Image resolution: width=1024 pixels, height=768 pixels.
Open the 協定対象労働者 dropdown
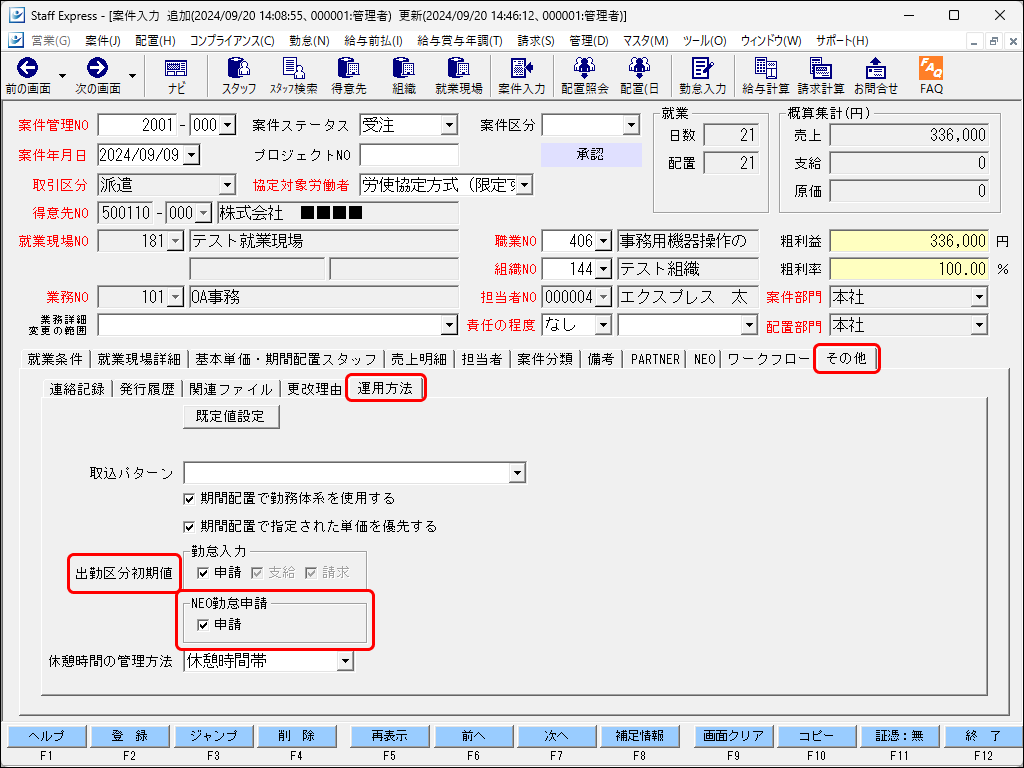point(524,185)
